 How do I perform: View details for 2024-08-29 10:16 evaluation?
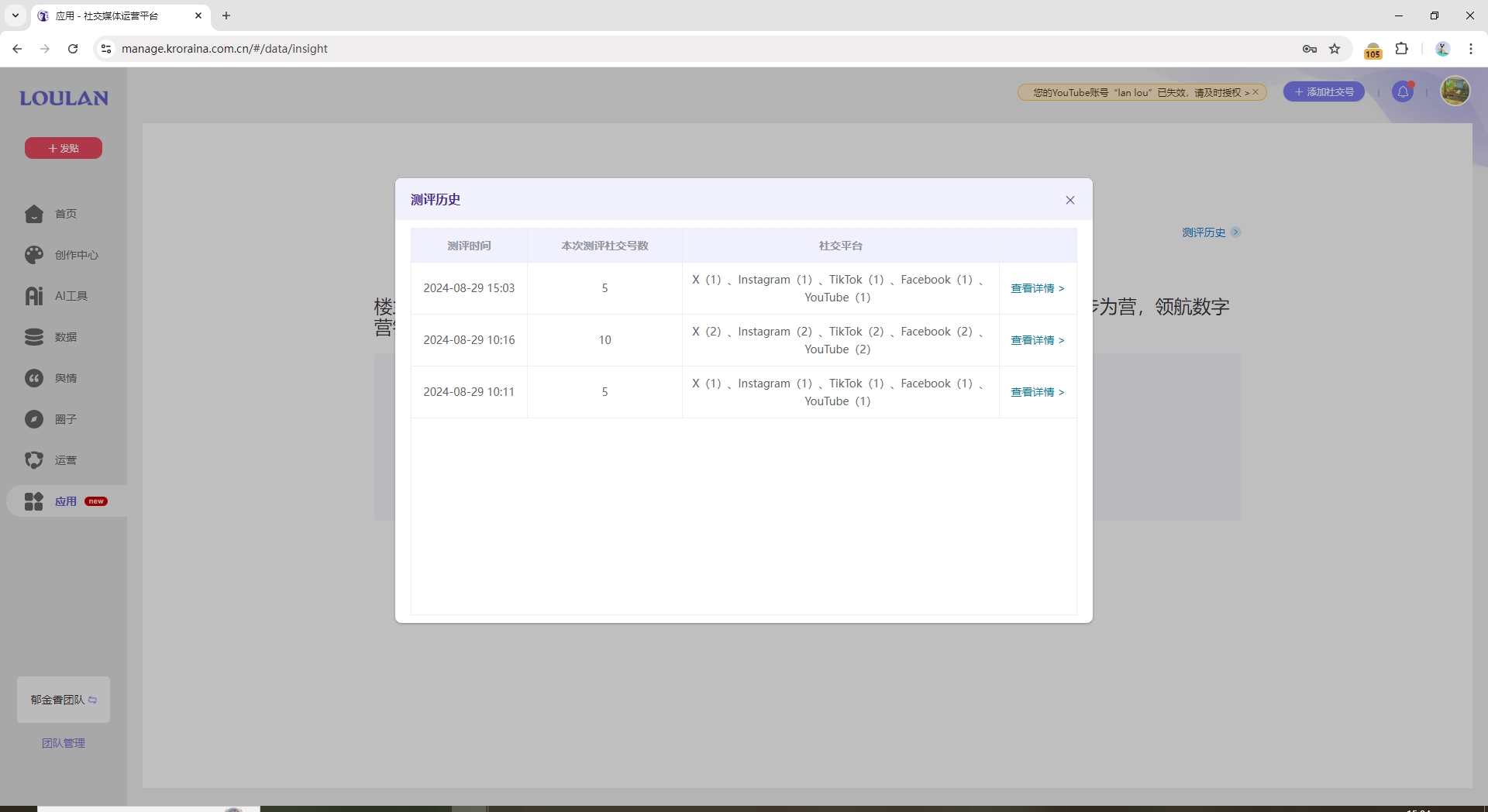tap(1038, 340)
